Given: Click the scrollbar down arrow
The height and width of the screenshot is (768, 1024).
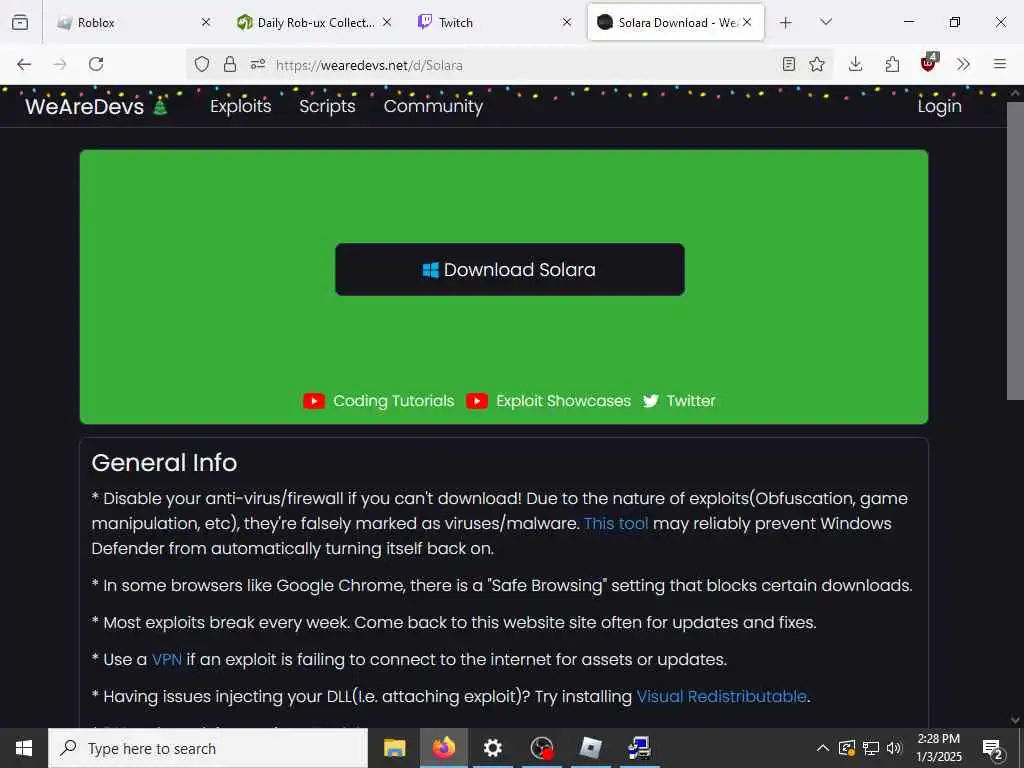Looking at the screenshot, I should point(1016,720).
